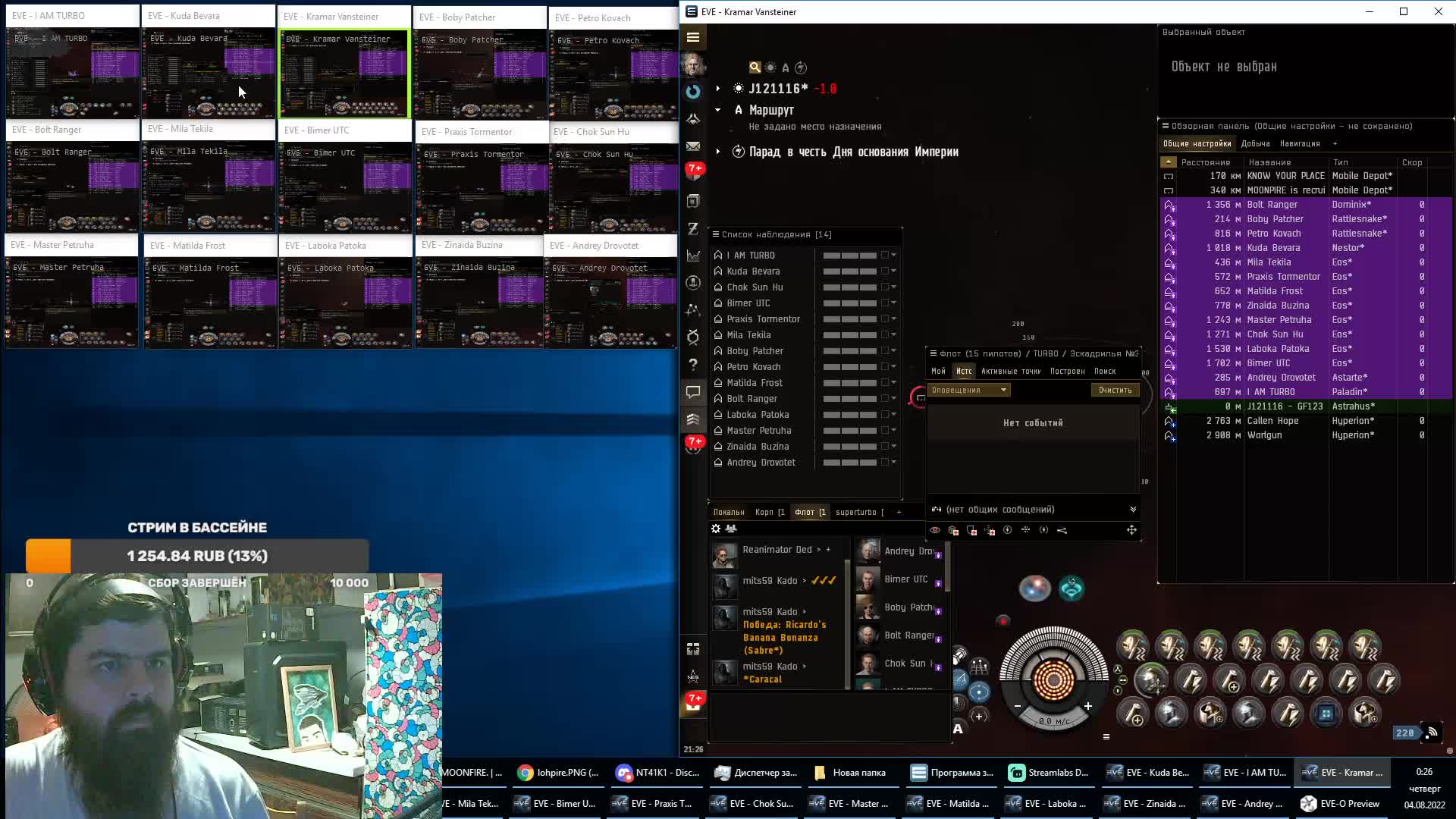Toggle the checkbox next to Mila Tekila in the watch list
The image size is (1456, 819).
[884, 335]
